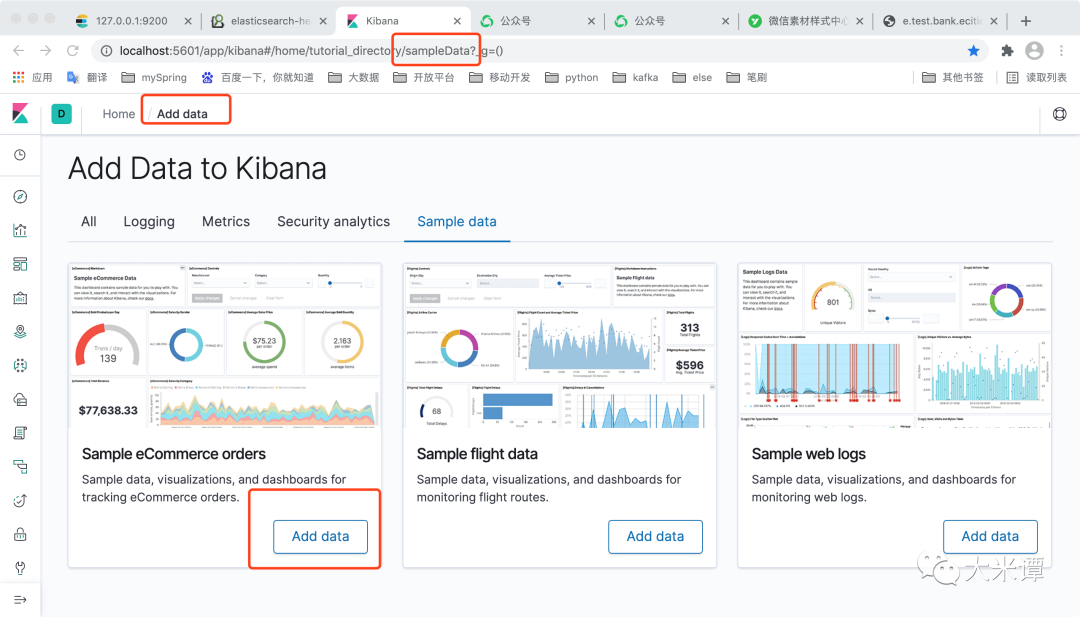Screen dimensions: 1080x617
Task: Switch to e.test.bank.ecitic browser tab
Action: 941,21
